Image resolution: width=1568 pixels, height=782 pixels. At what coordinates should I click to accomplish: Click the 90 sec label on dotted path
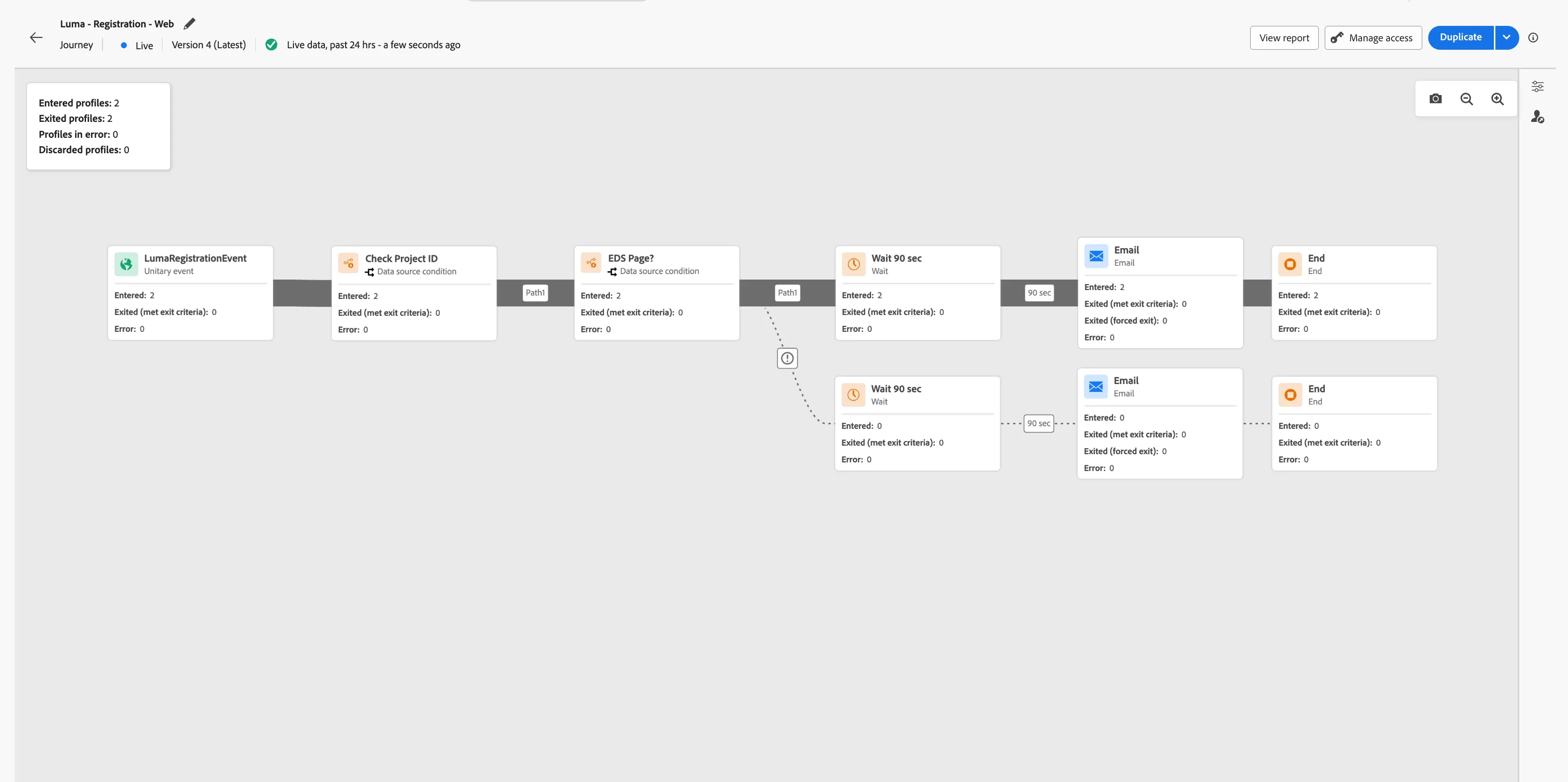tap(1038, 423)
